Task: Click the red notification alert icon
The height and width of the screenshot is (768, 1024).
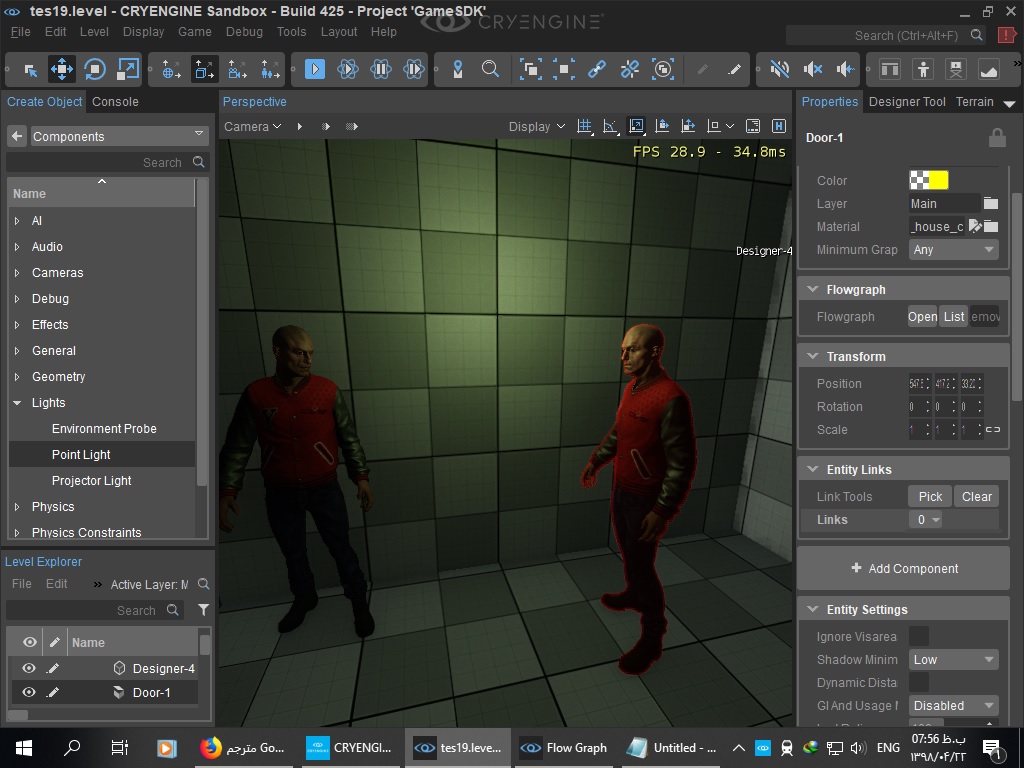Action: [x=1006, y=35]
